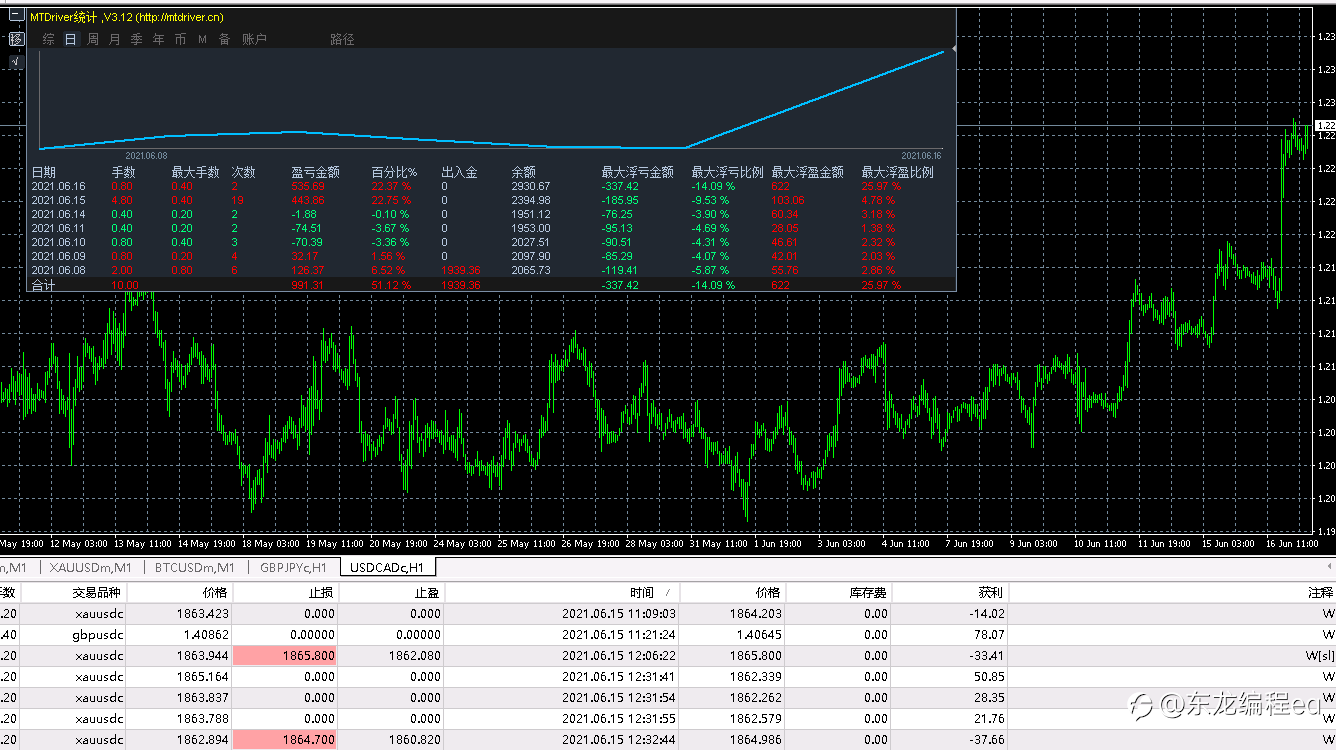The height and width of the screenshot is (750, 1336).
Task: Sort by 时间 time column header
Action: [x=562, y=592]
